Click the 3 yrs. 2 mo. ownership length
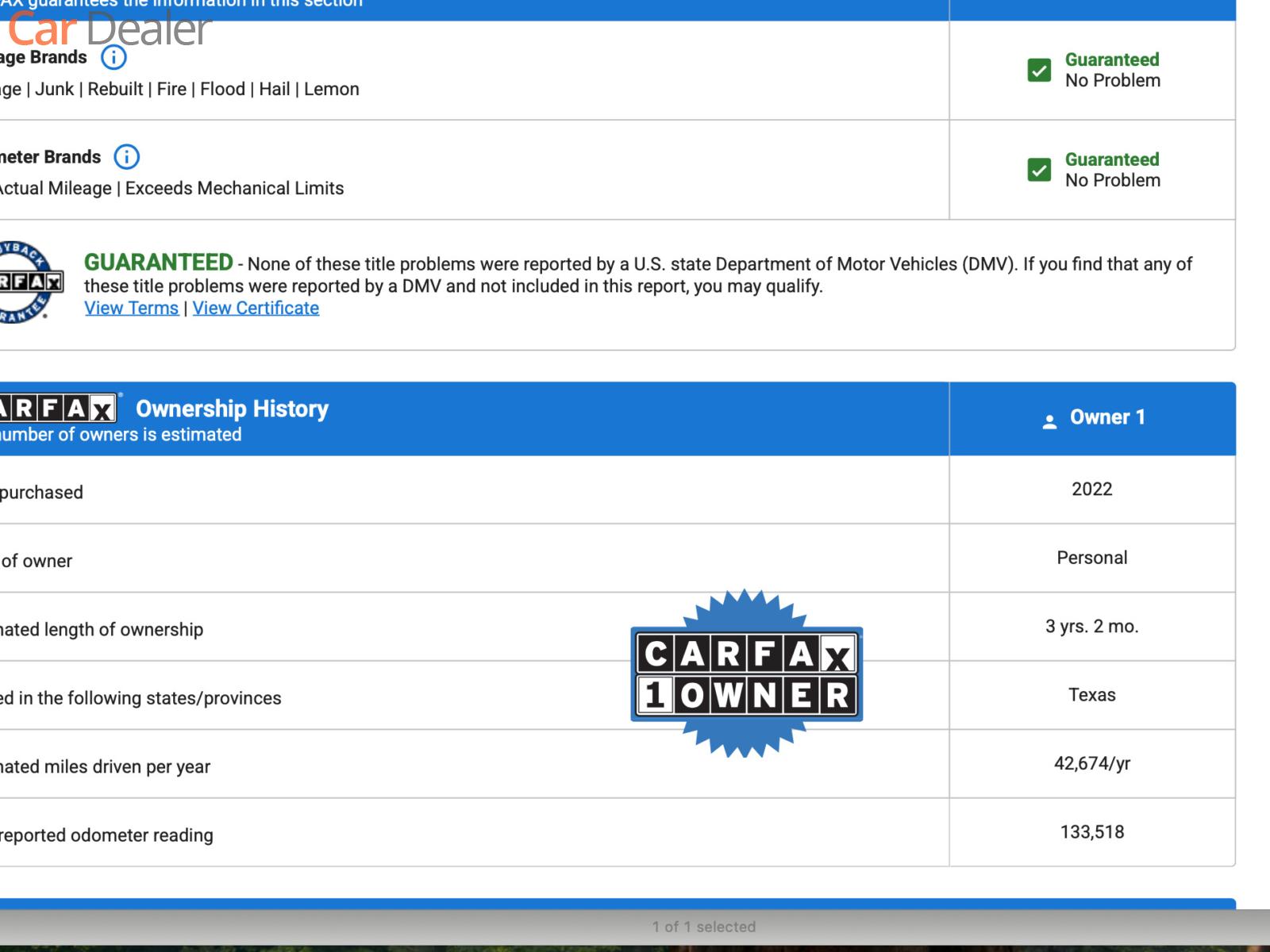The height and width of the screenshot is (952, 1270). pos(1091,627)
